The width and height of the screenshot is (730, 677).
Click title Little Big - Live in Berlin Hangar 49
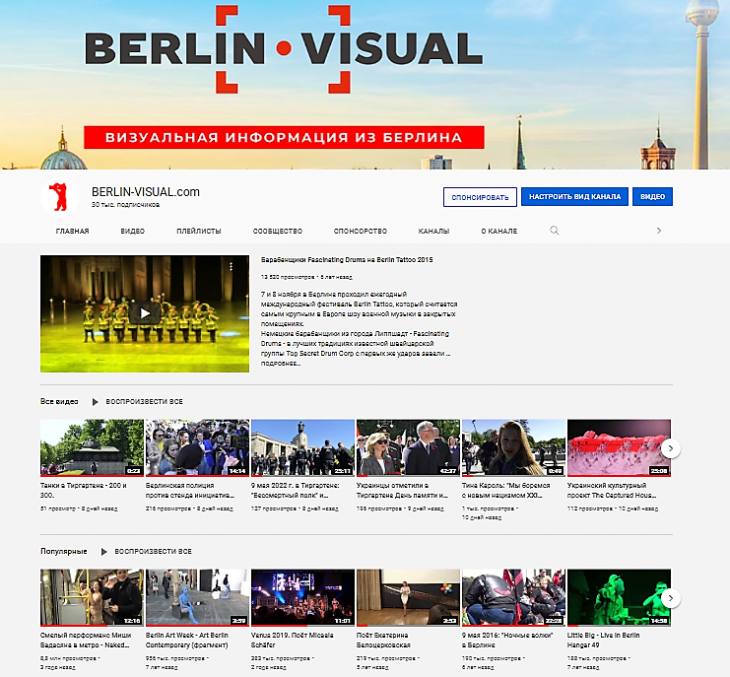point(604,640)
